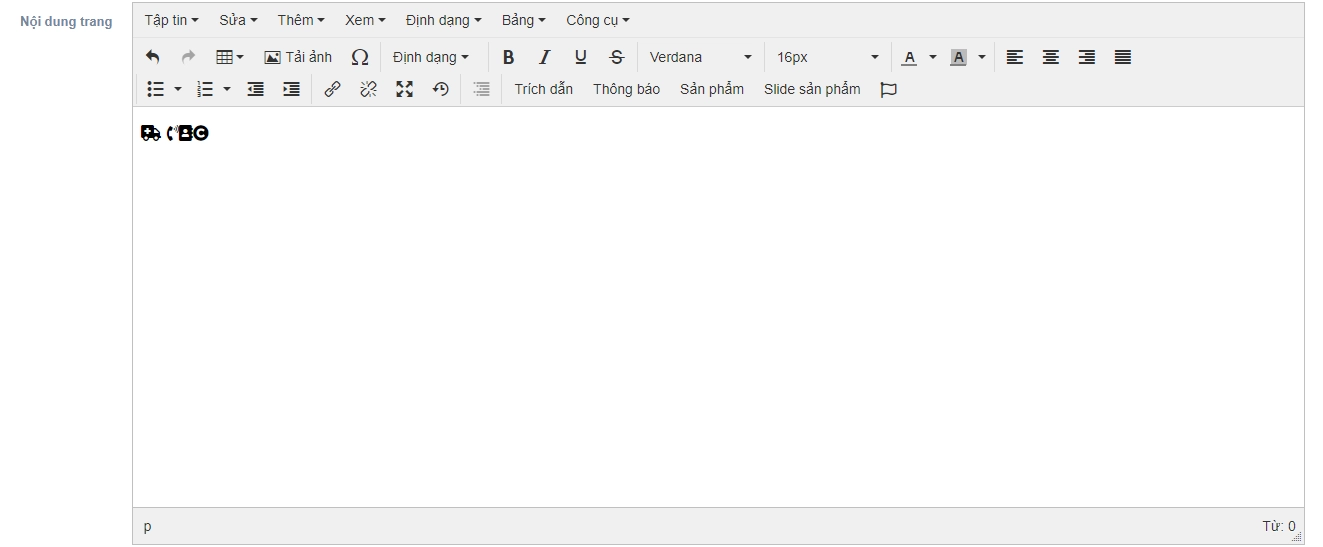The height and width of the screenshot is (547, 1323).
Task: Open the Verdana font family dropdown
Action: pos(700,57)
